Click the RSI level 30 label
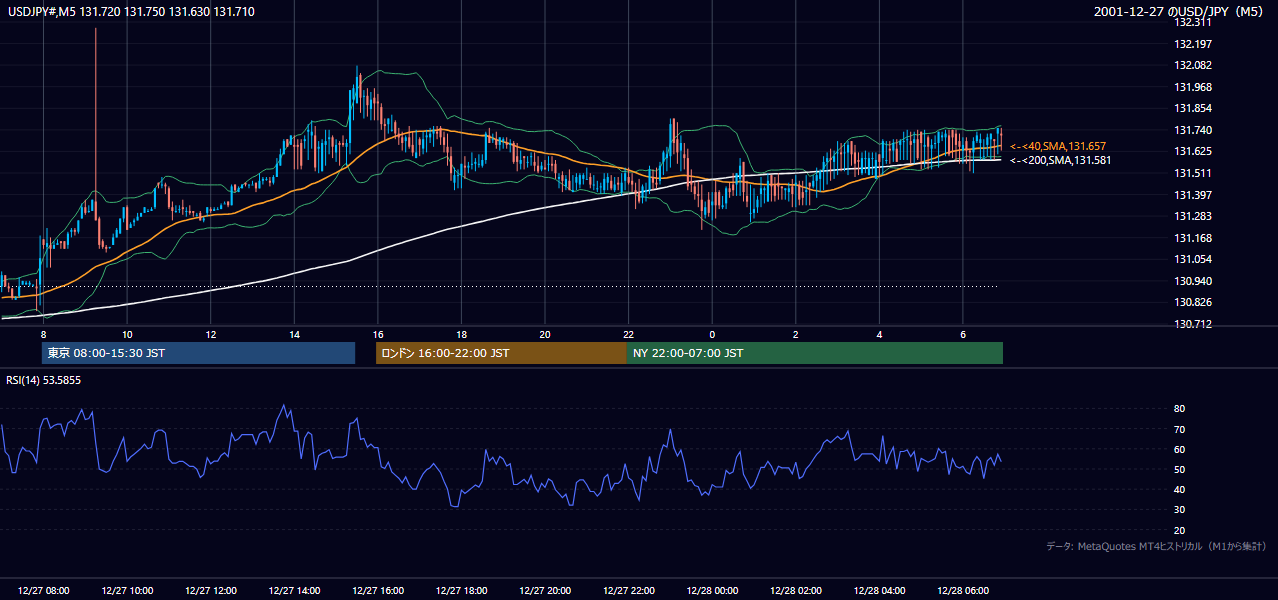This screenshot has height=600, width=1278. tap(1180, 510)
